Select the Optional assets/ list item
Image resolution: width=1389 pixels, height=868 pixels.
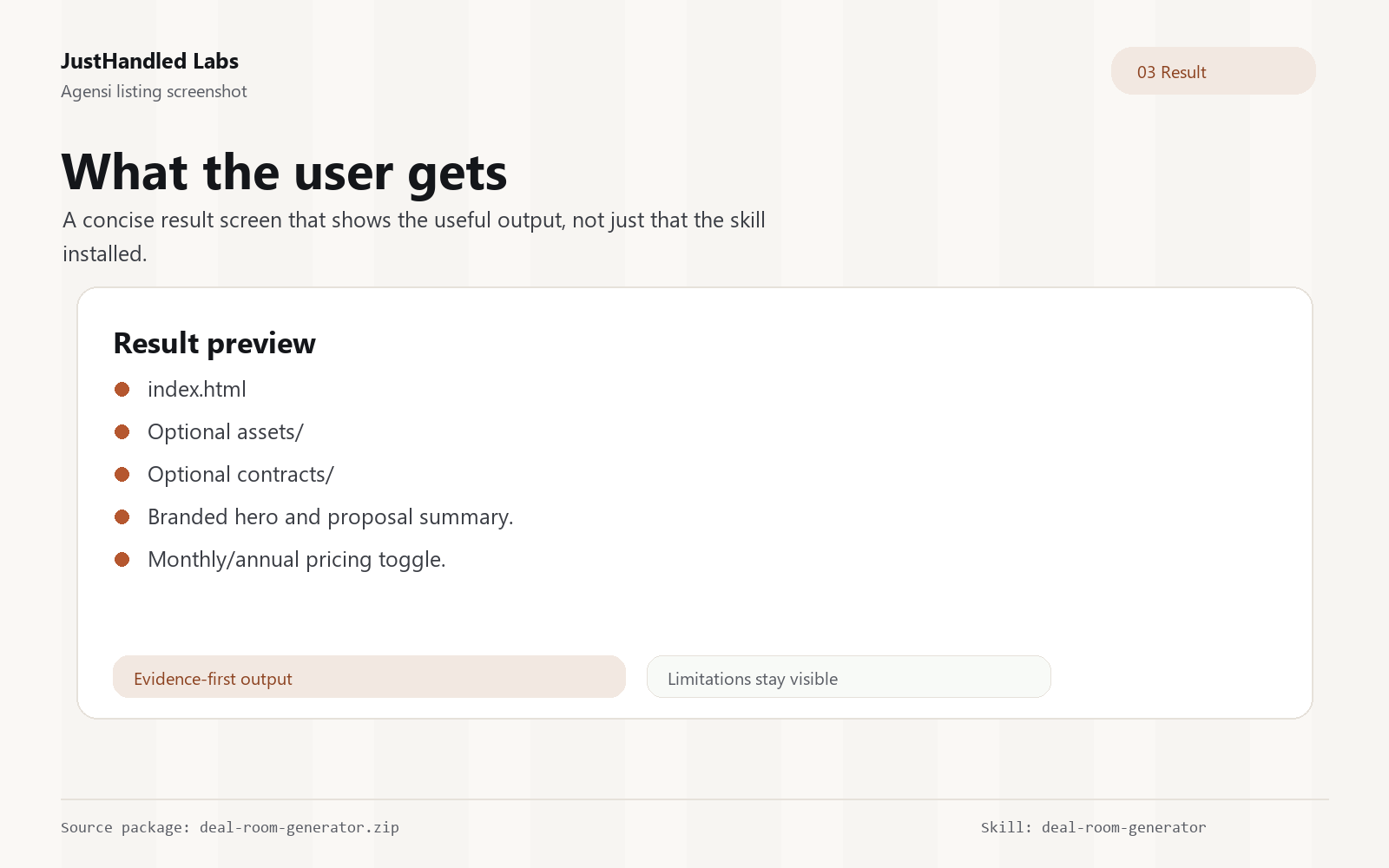[x=226, y=432]
